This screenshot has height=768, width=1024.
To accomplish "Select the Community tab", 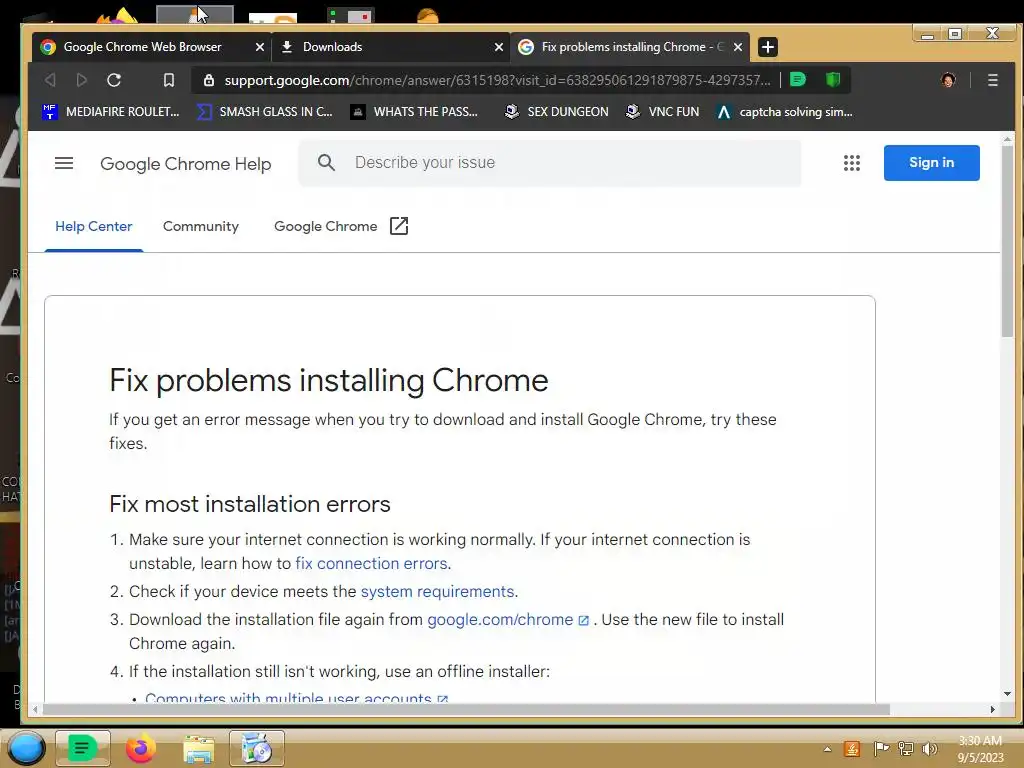I will click(200, 227).
